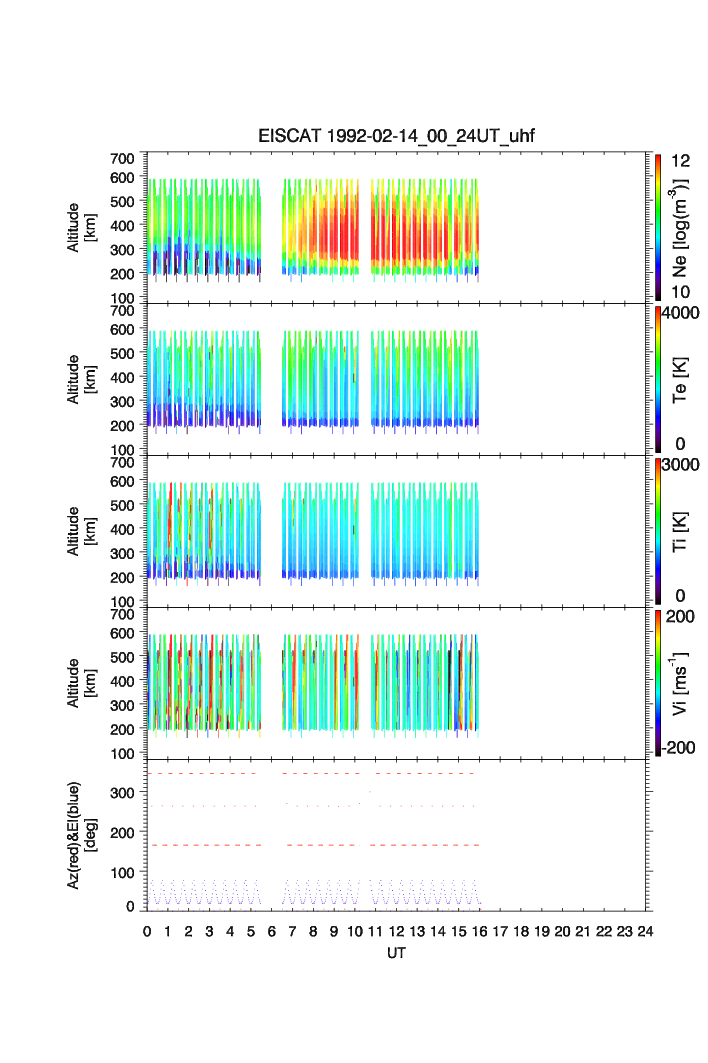Select the Ti ion temperature color bar

[x=658, y=531]
